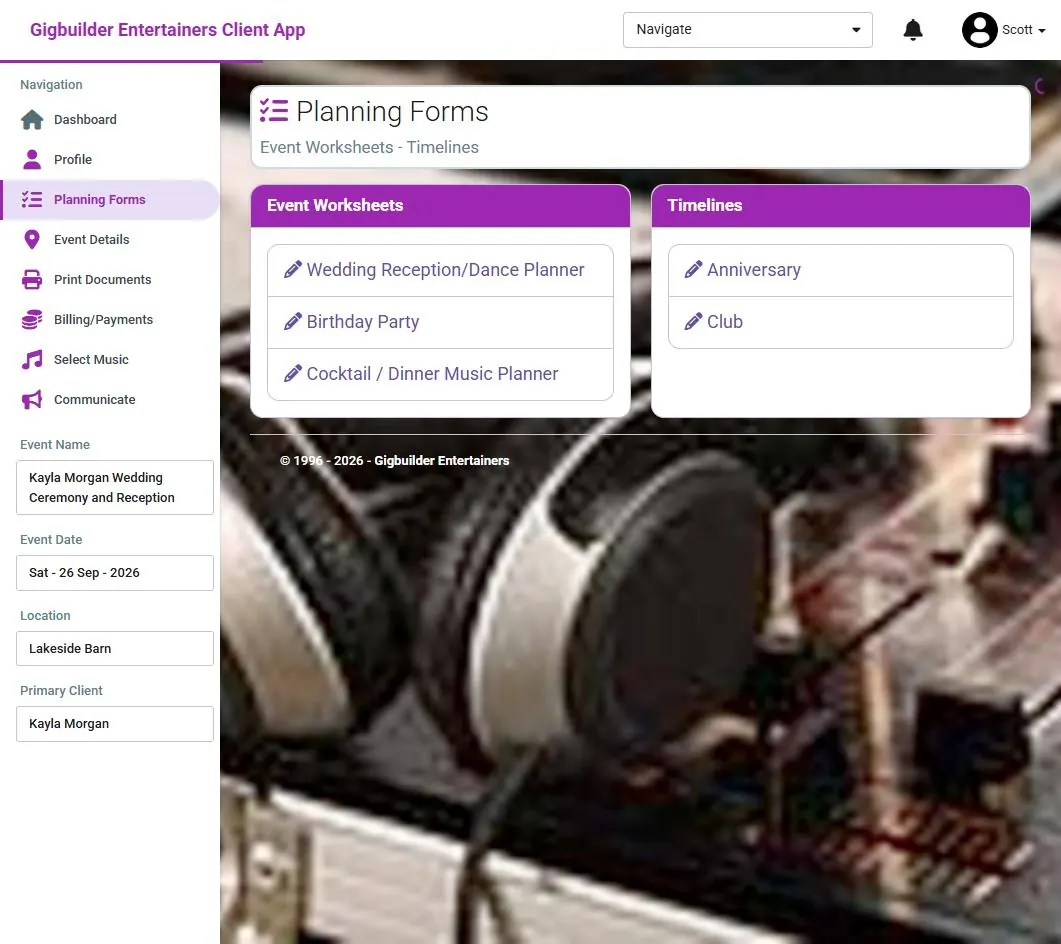Click the Event Worksheets panel header
1061x944 pixels.
coord(441,205)
